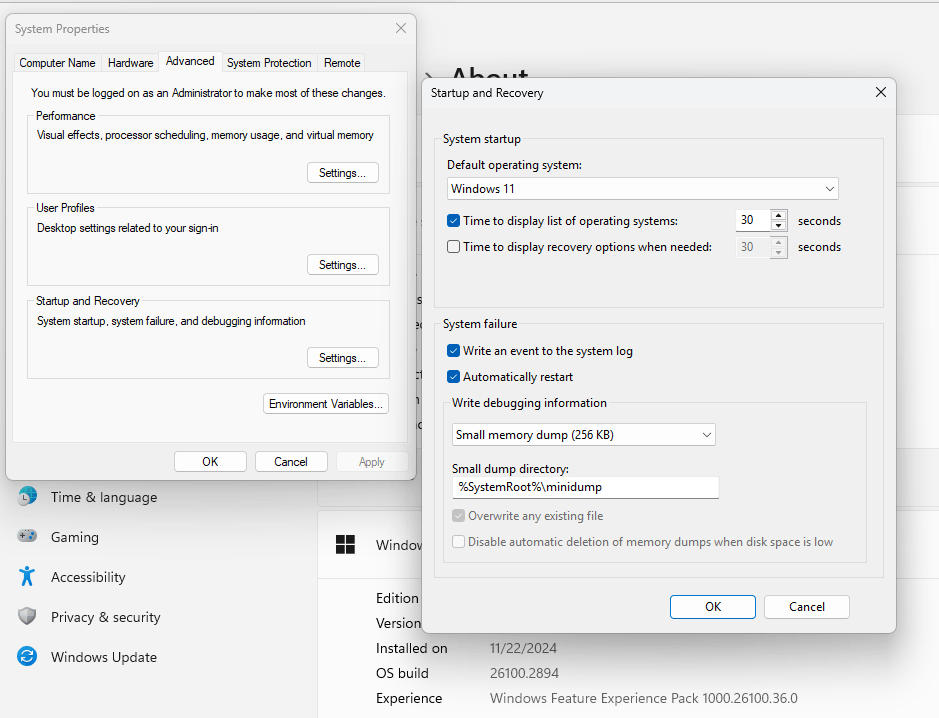The height and width of the screenshot is (718, 939).
Task: Select the Advanced tab
Action: [x=190, y=61]
